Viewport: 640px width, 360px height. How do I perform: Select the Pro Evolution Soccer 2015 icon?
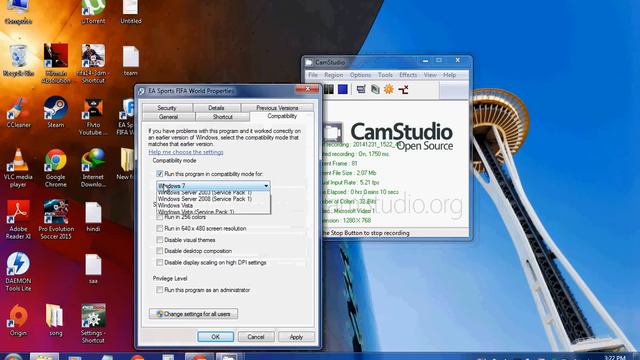point(56,220)
